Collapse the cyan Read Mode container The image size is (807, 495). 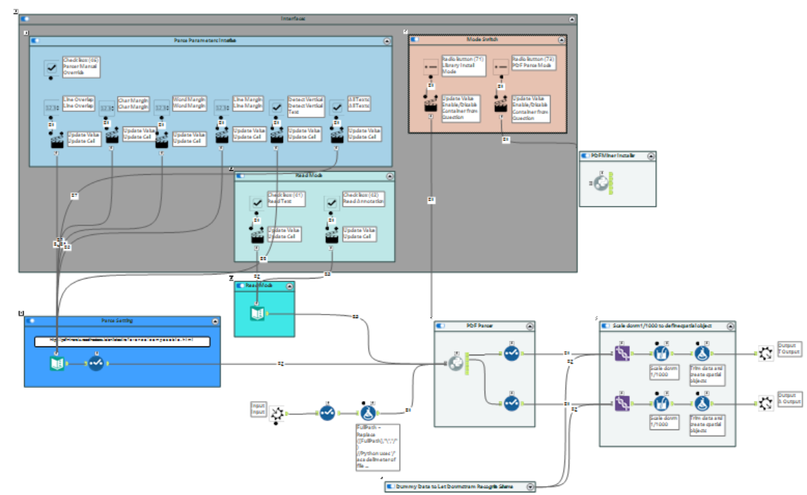click(290, 286)
